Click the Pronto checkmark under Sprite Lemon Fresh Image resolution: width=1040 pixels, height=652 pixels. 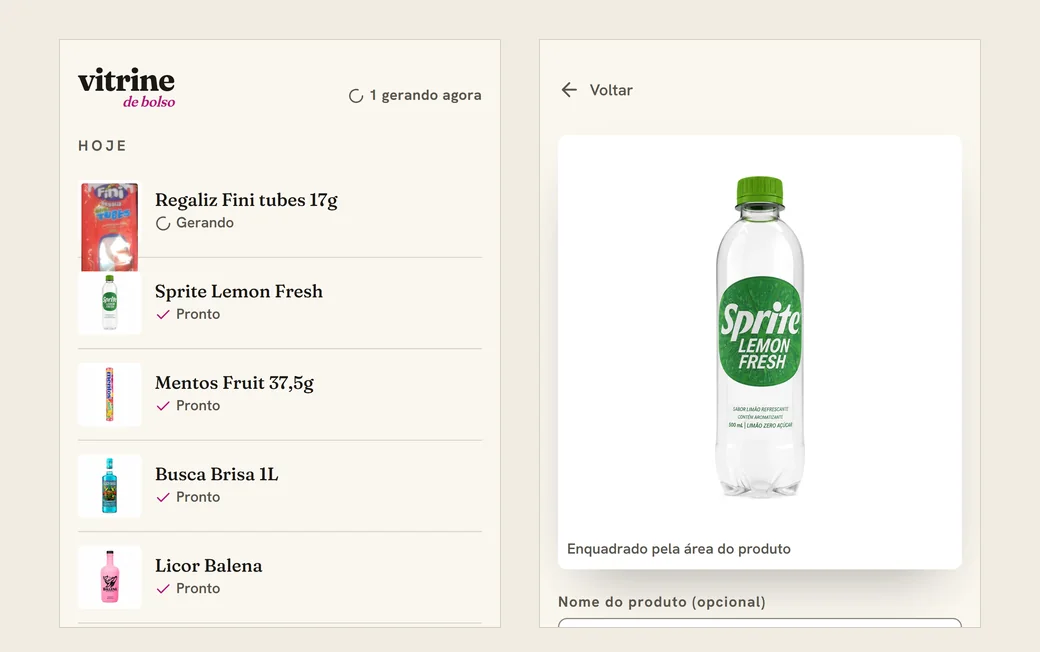(x=163, y=314)
